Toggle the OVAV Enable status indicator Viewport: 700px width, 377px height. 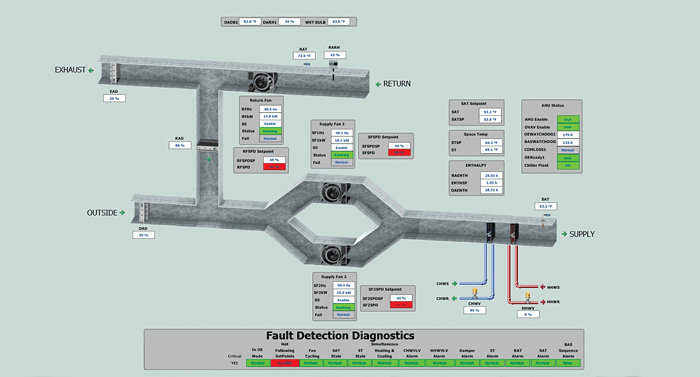tap(568, 127)
